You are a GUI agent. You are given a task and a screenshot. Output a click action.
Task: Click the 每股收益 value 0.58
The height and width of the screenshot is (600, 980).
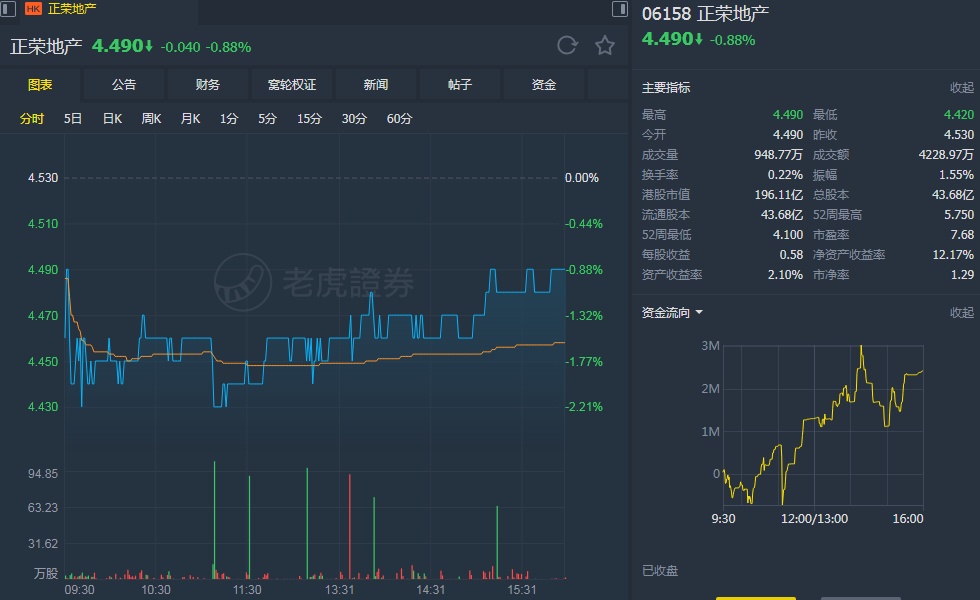tap(791, 254)
